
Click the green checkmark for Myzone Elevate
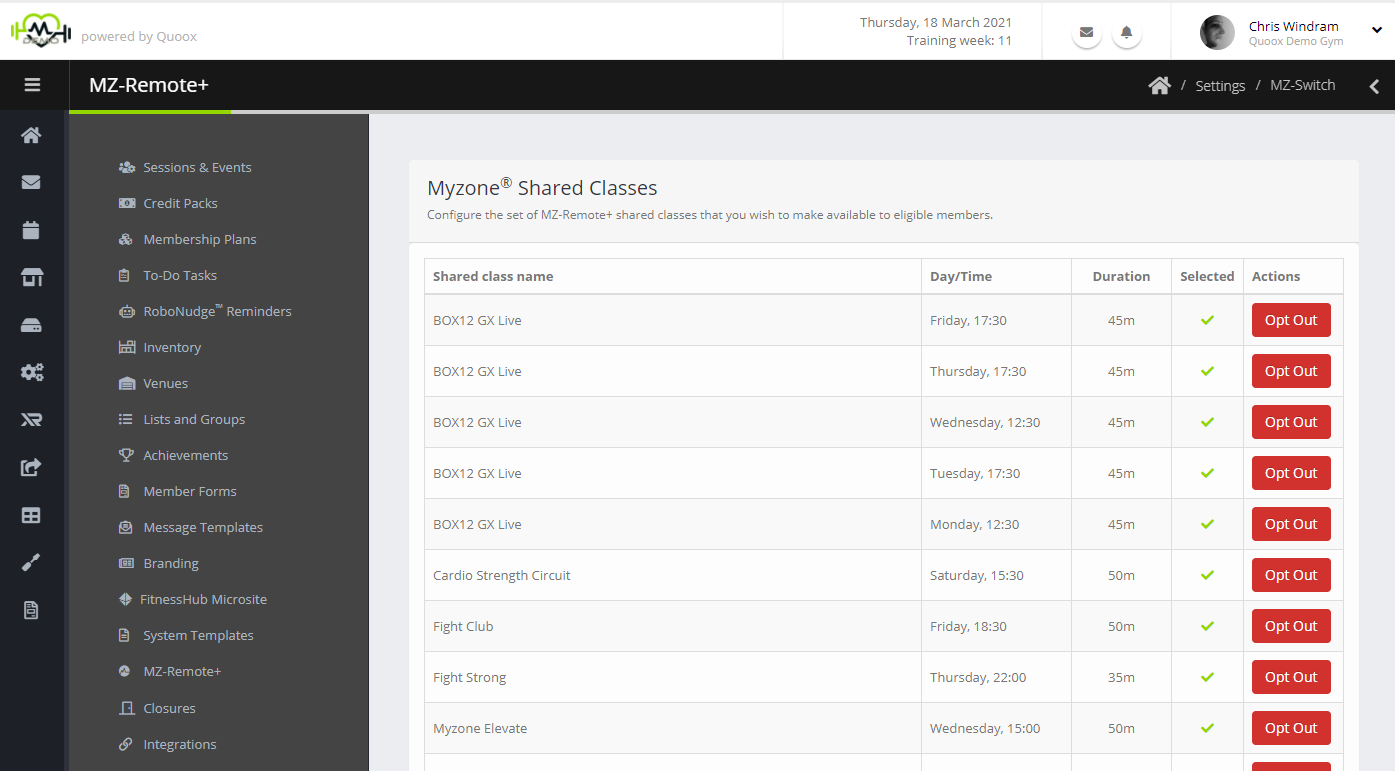pyautogui.click(x=1207, y=728)
